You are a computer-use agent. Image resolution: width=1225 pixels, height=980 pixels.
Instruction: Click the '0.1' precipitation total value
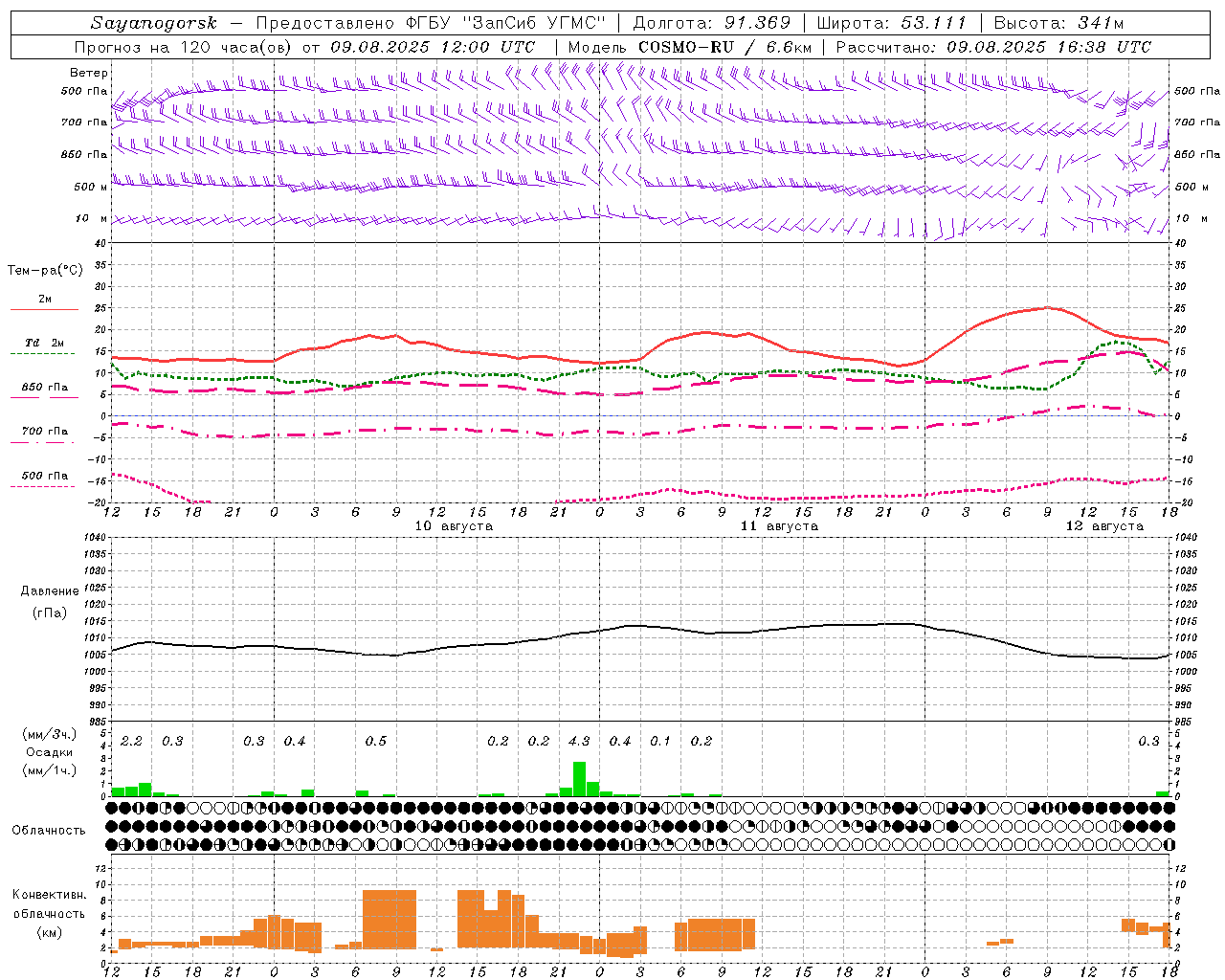point(660,741)
